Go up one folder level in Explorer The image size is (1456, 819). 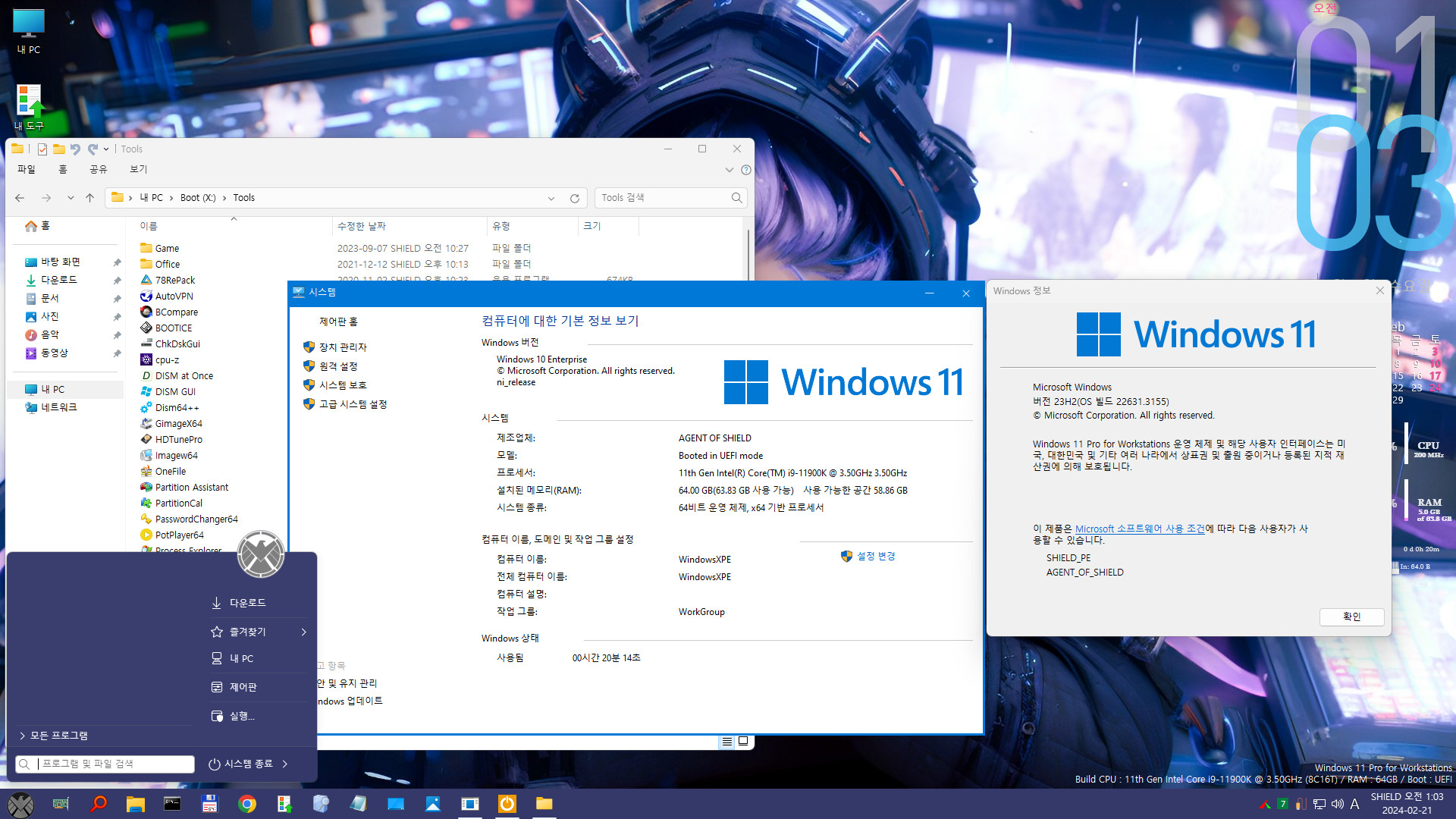point(90,198)
